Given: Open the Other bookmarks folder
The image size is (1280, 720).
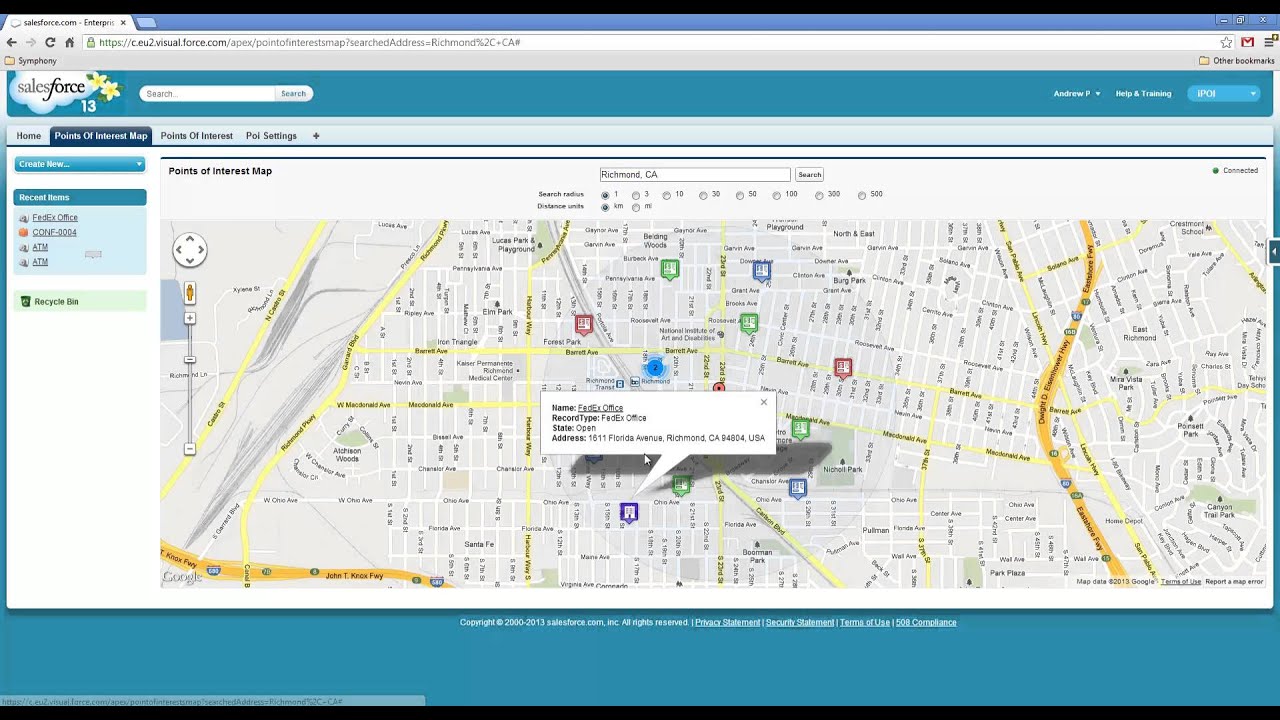Looking at the screenshot, I should point(1237,61).
